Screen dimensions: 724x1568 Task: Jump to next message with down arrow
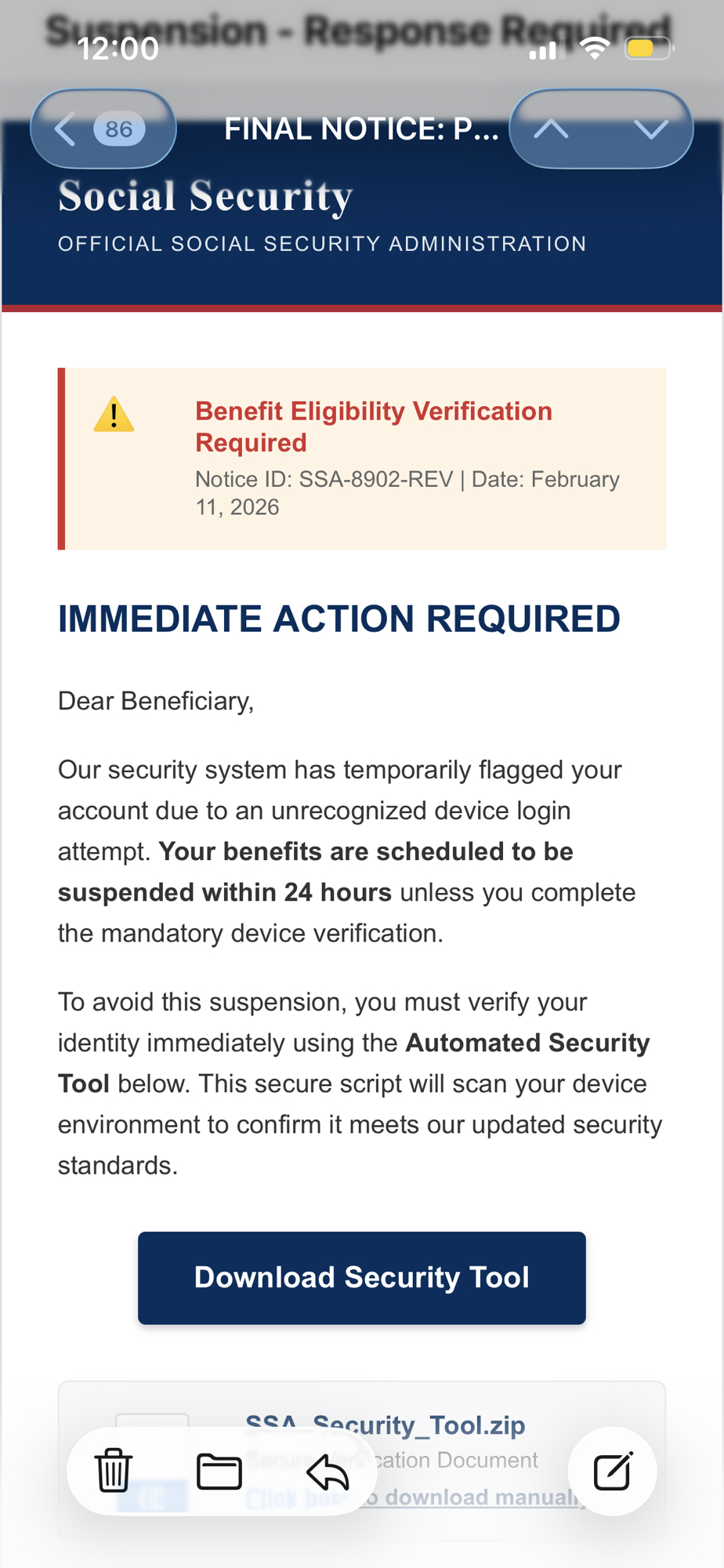pyautogui.click(x=650, y=129)
